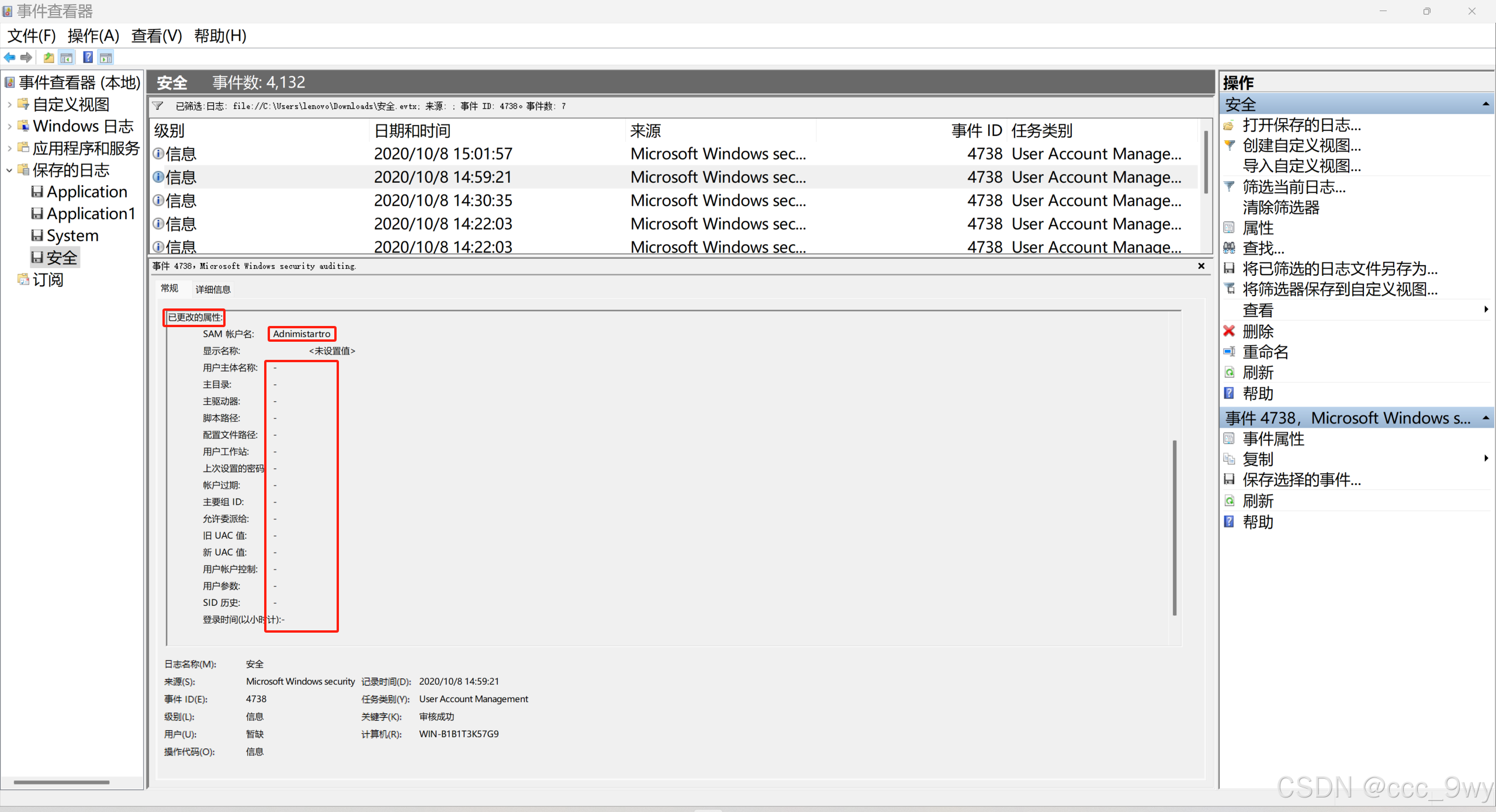Collapse the 保存的日志 tree node

9,170
